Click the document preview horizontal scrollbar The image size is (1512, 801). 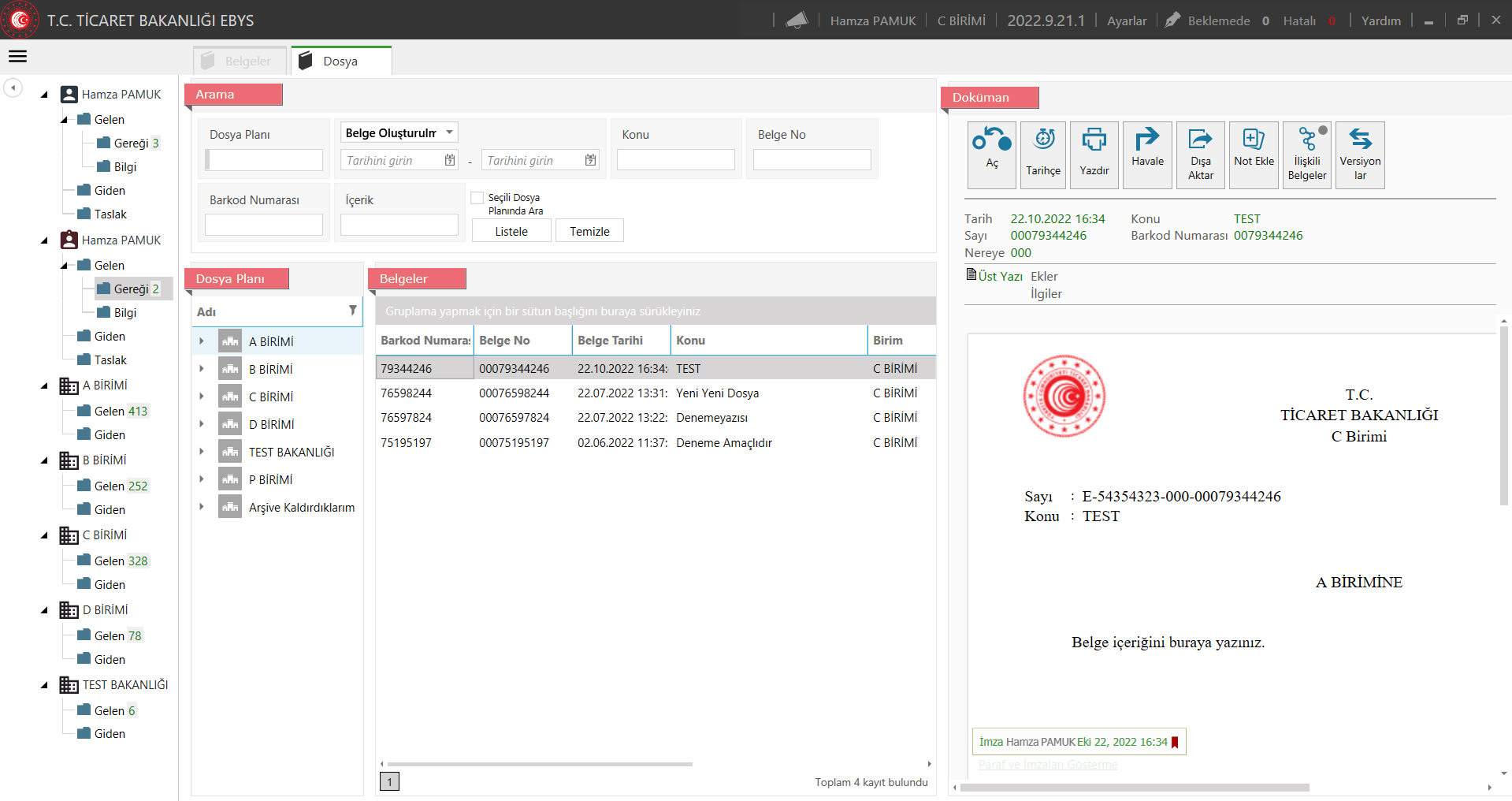(x=1135, y=787)
